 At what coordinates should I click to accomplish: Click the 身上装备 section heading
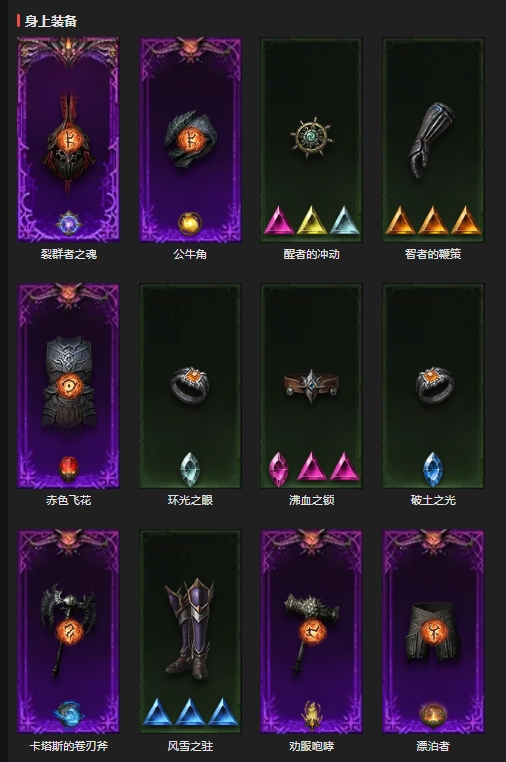coord(51,21)
